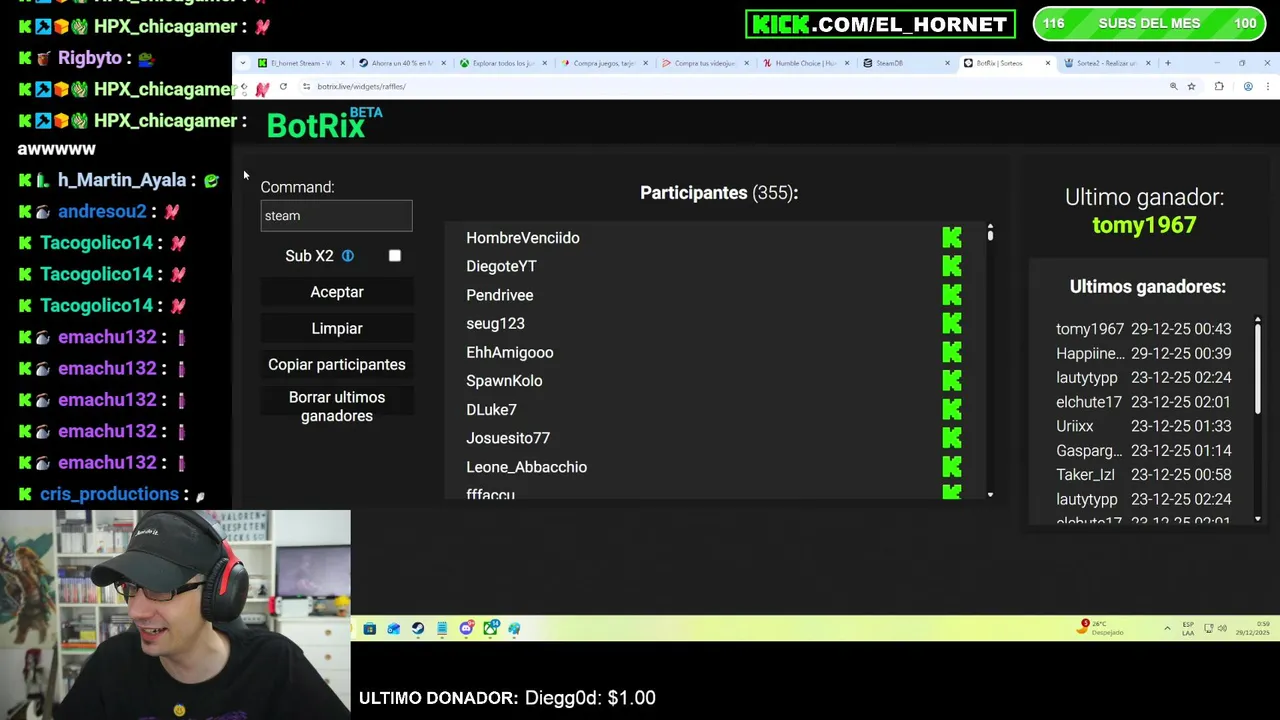Screen dimensions: 1280x720
Task: Open the browser extensions puzzle icon
Action: click(1219, 87)
